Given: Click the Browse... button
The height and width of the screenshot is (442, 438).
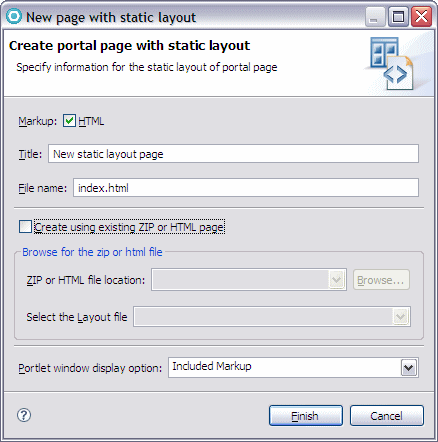Looking at the screenshot, I should (x=381, y=280).
